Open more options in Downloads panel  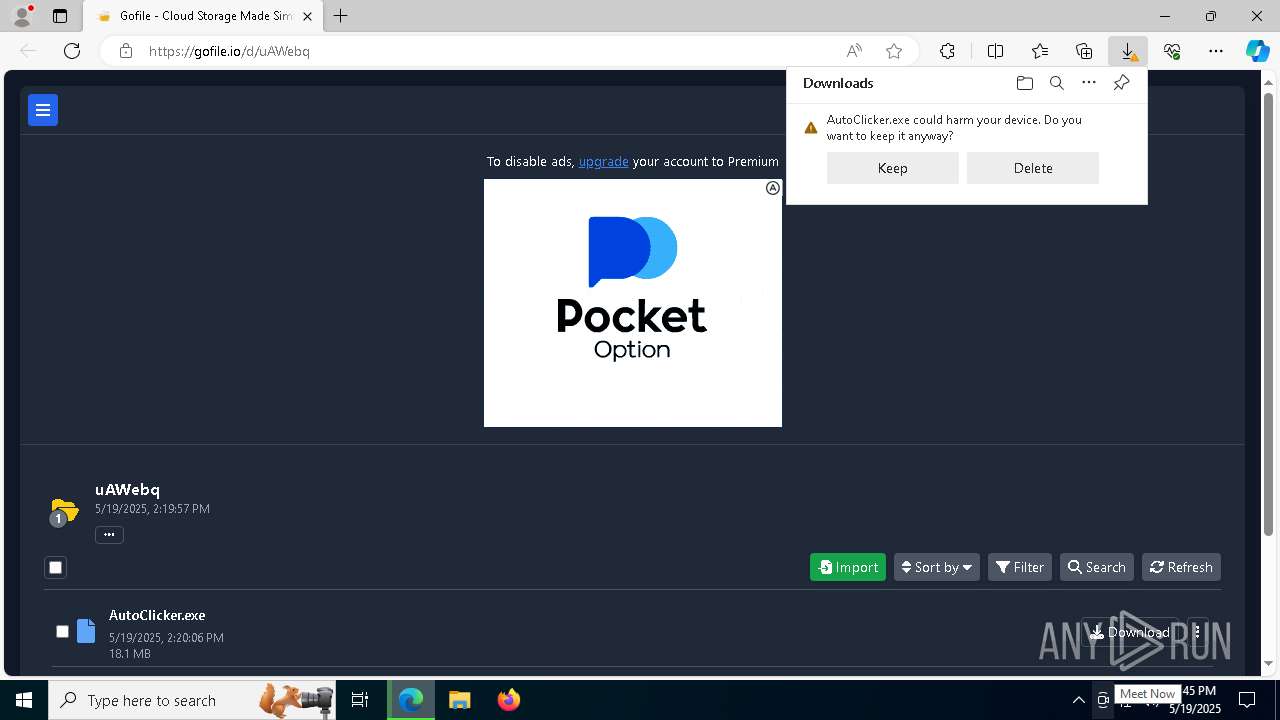[x=1089, y=83]
